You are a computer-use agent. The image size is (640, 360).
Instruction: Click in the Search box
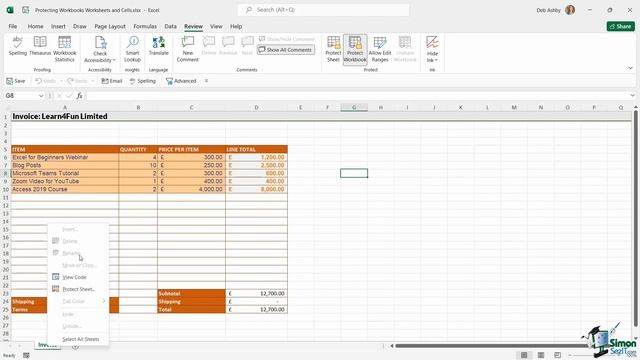click(324, 10)
